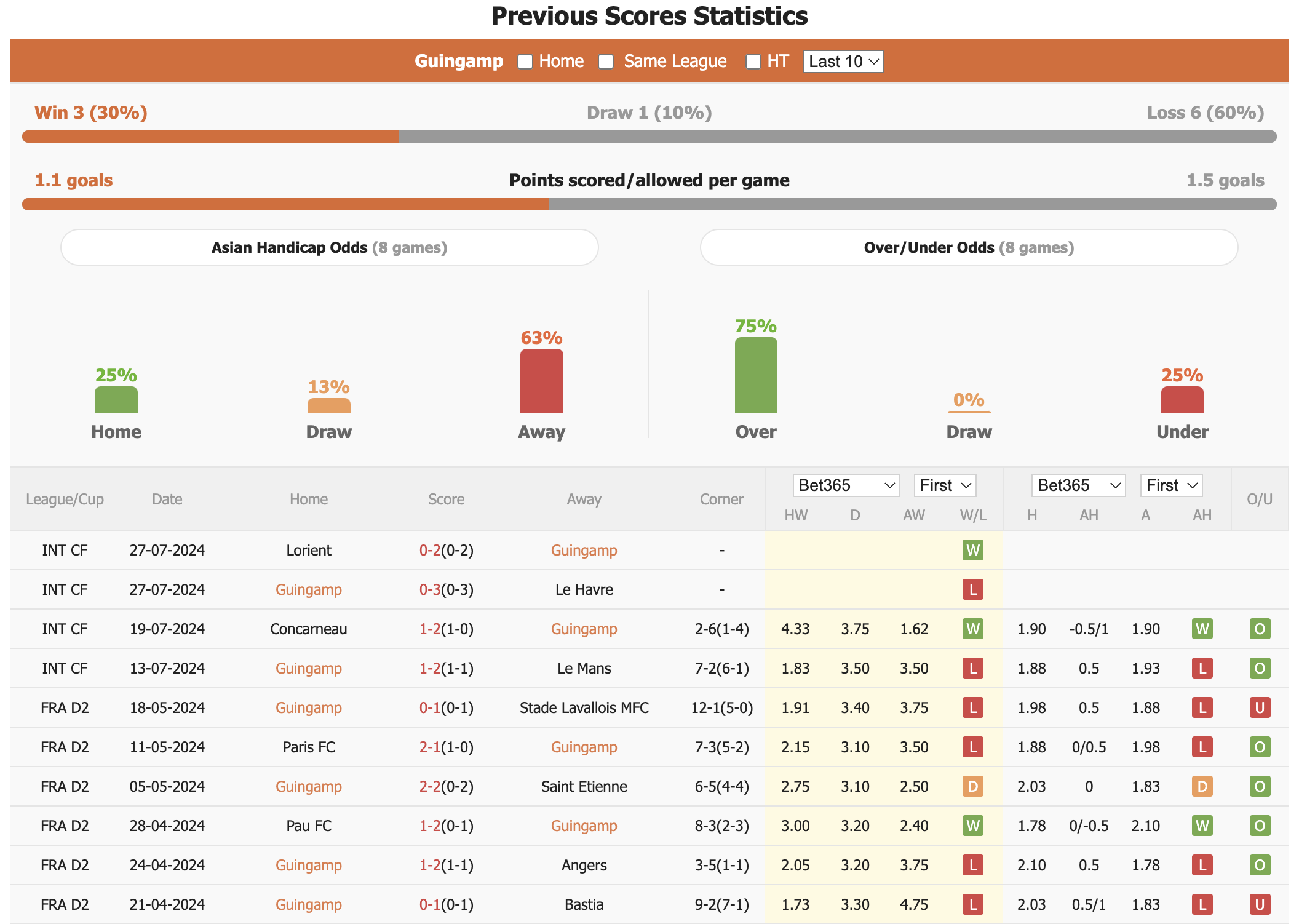The image size is (1299, 924).
Task: Open Pau FC team link
Action: 309,826
